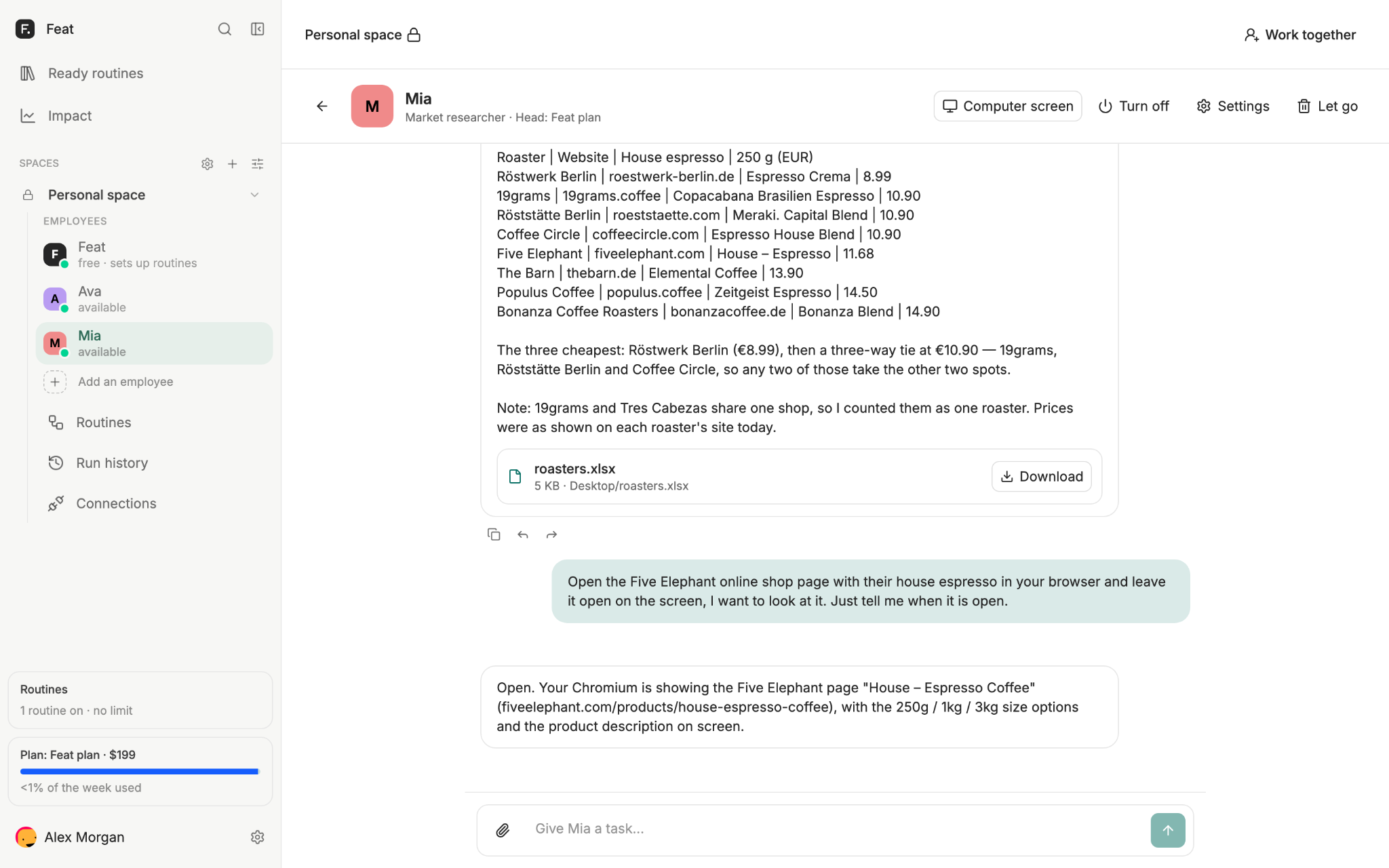1389x868 pixels.
Task: Open Mia's Settings
Action: tap(1232, 106)
